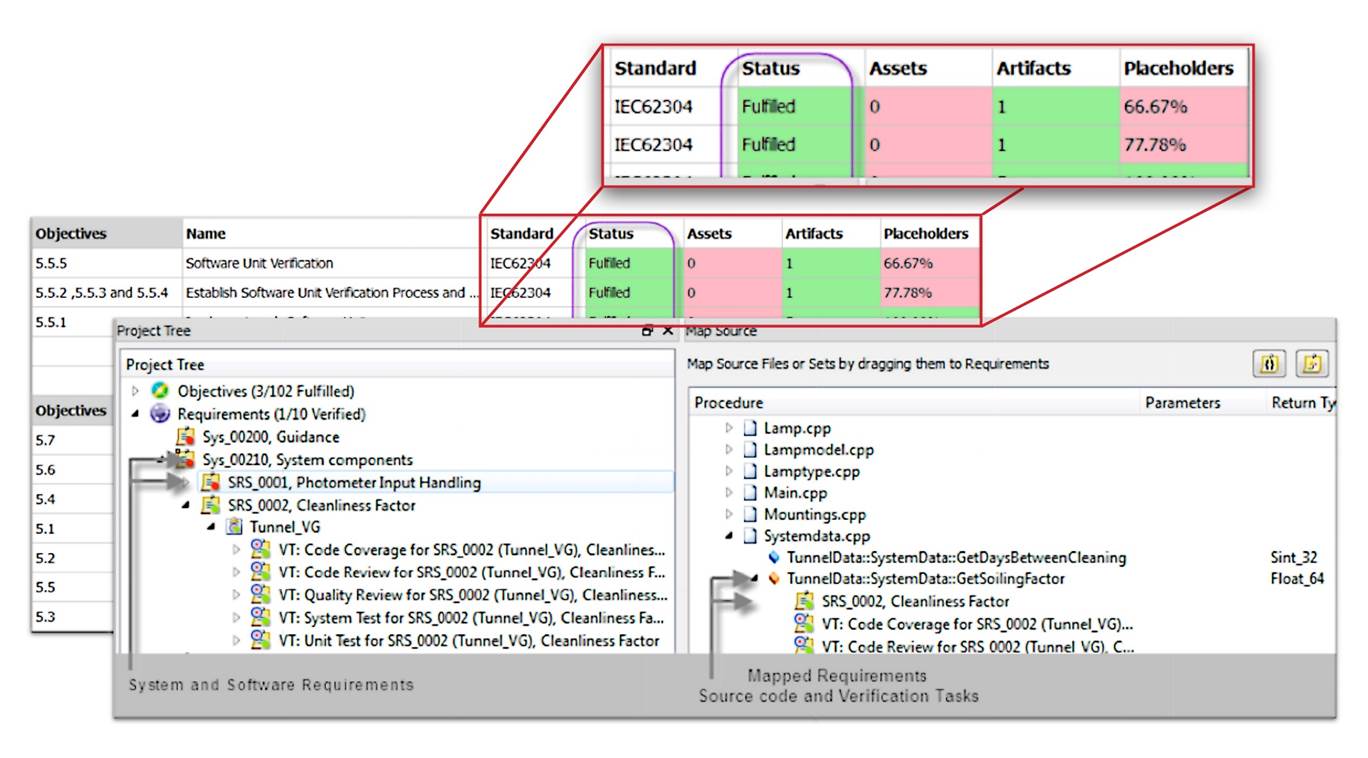Click the Tunnel_VG node icon
This screenshot has width=1368, height=758.
coord(234,527)
